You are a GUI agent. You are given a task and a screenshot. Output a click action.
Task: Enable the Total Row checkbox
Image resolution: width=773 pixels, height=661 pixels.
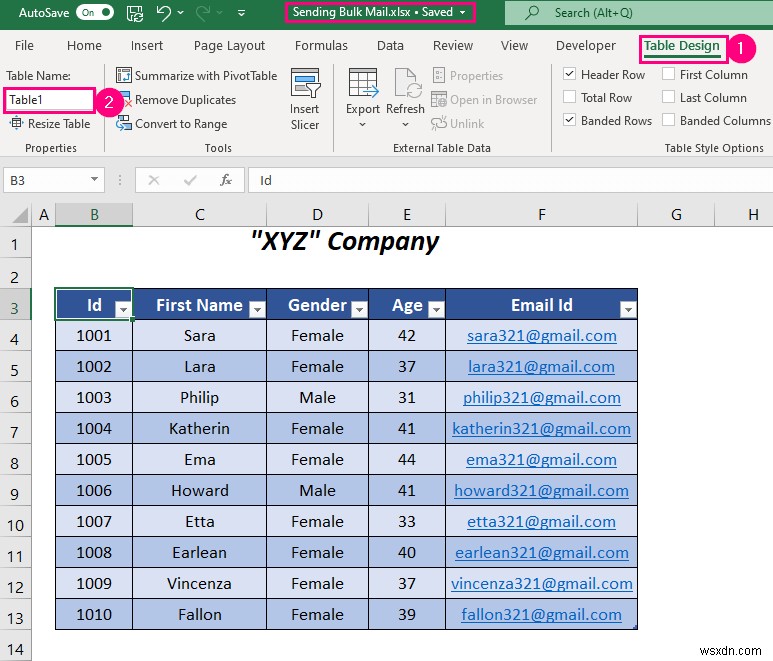(x=569, y=97)
